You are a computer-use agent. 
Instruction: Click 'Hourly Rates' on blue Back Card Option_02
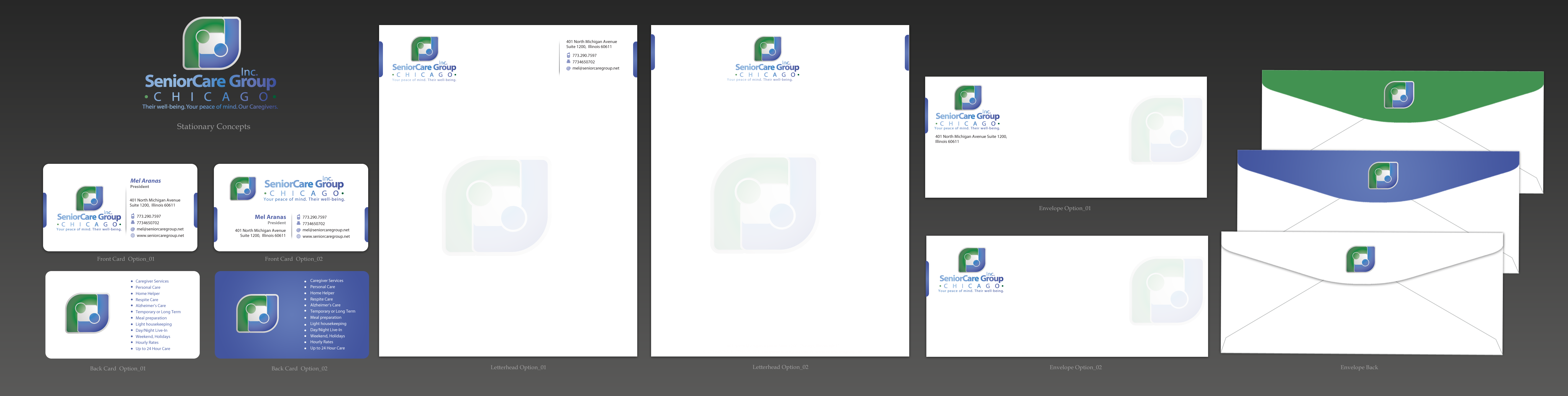coord(321,342)
